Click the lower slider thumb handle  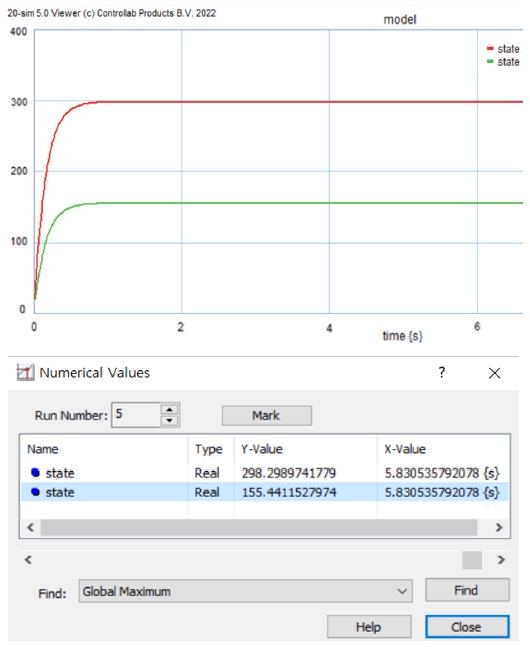(472, 560)
